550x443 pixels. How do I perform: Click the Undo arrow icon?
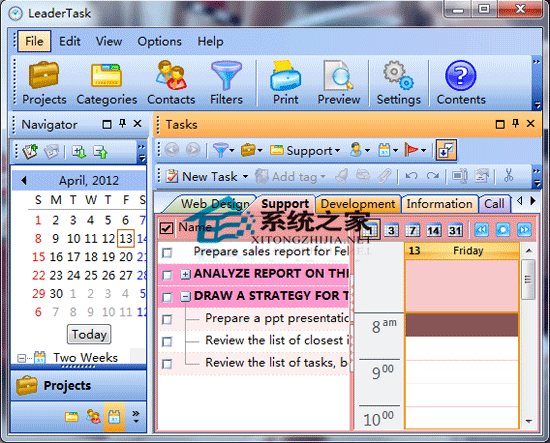(x=411, y=176)
